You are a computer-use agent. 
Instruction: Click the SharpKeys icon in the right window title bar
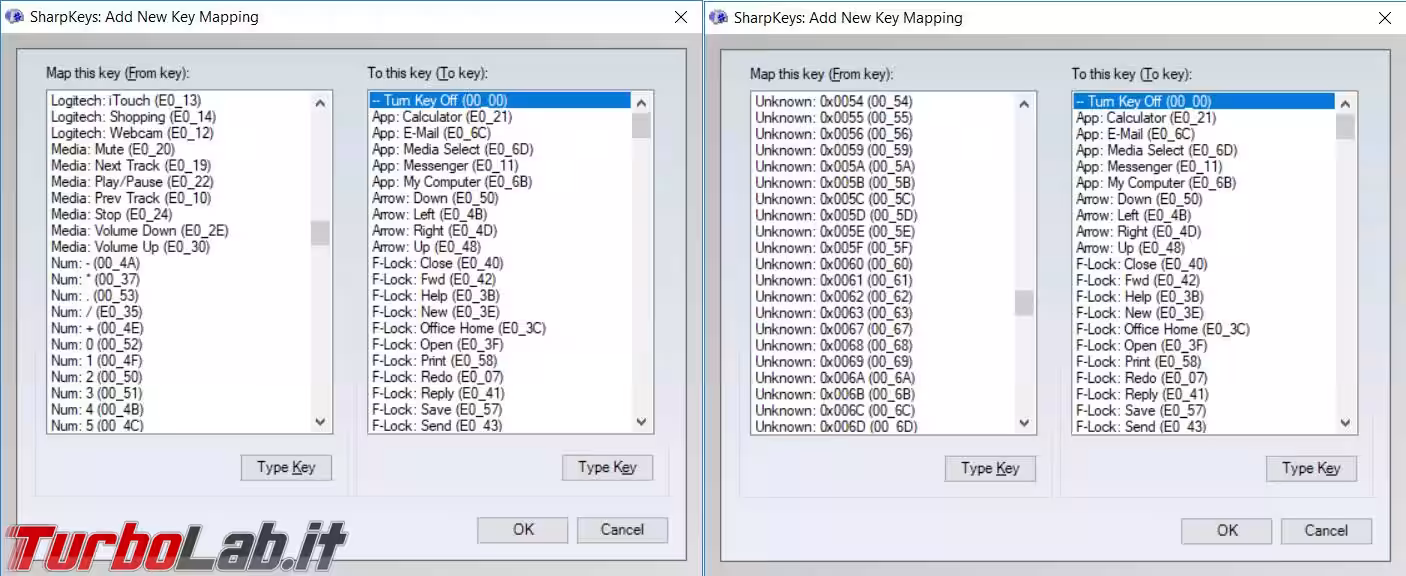pos(719,18)
